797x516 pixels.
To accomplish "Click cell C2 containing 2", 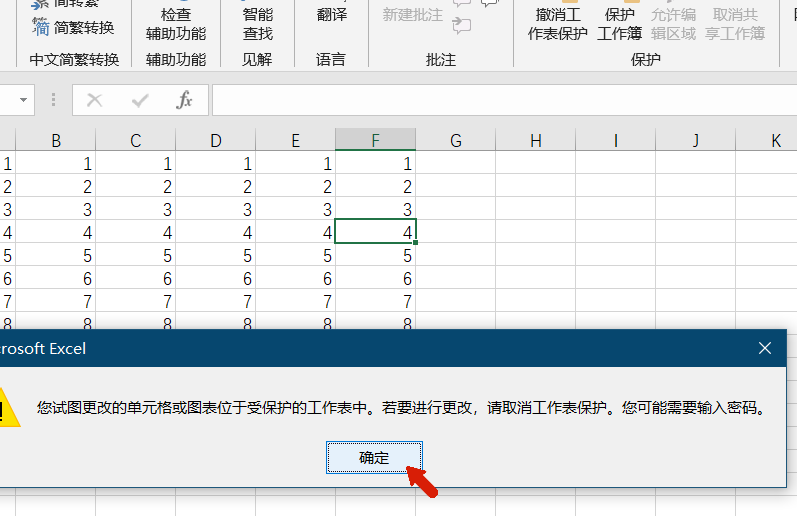I will 136,186.
